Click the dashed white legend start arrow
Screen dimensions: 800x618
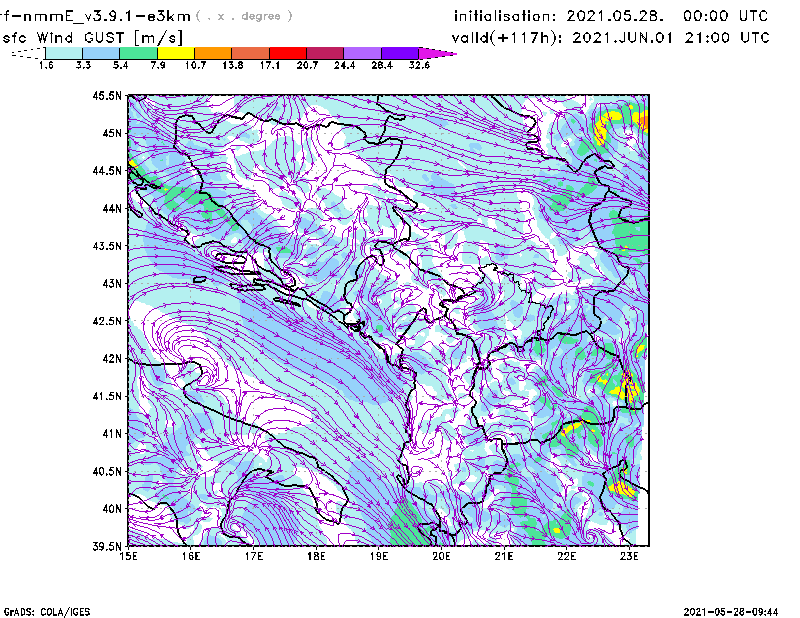(28, 53)
